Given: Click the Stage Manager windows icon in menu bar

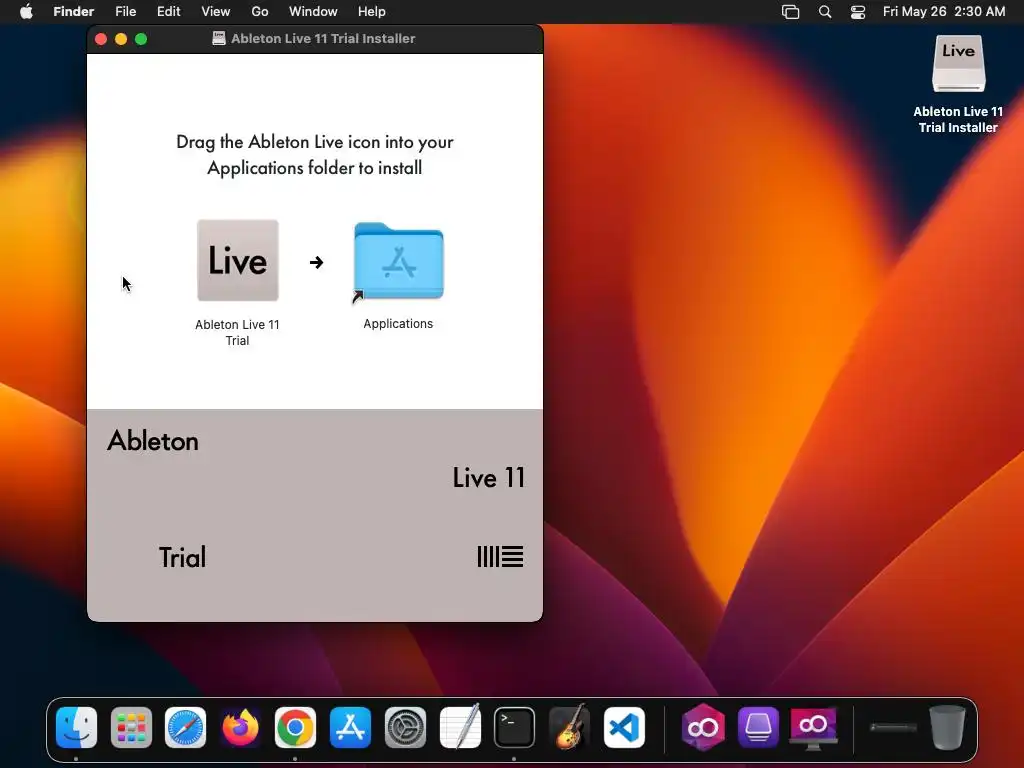Looking at the screenshot, I should 790,12.
